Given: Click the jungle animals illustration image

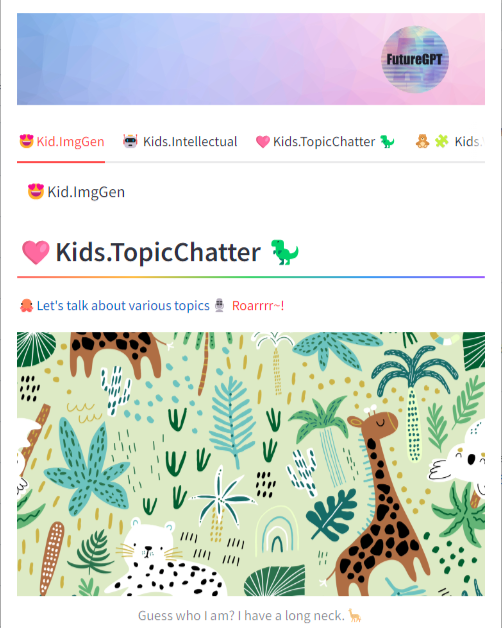Looking at the screenshot, I should [x=251, y=464].
